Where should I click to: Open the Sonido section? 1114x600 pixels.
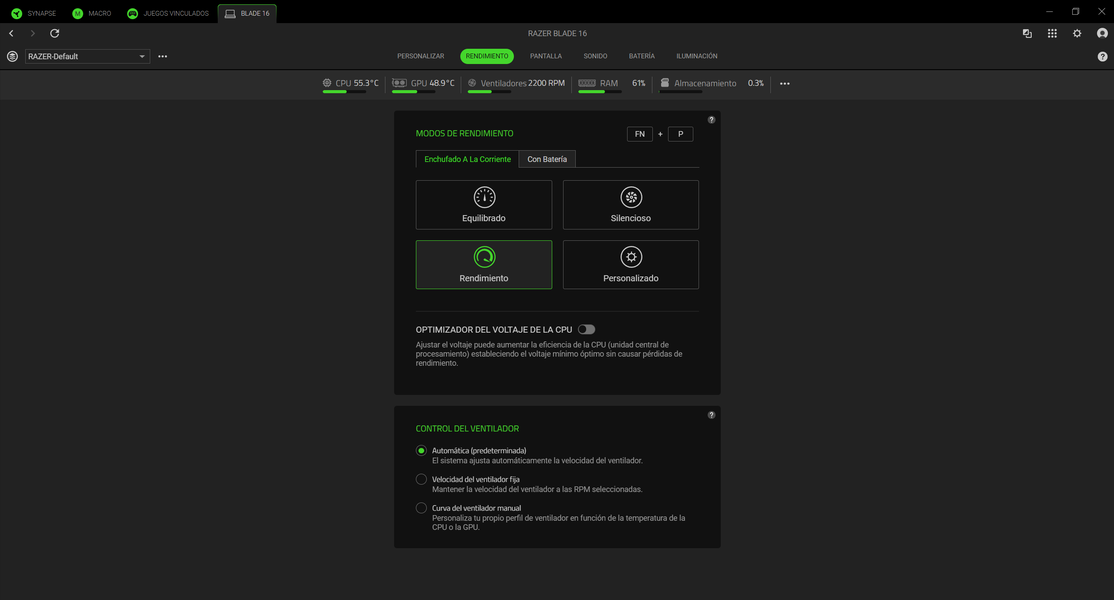click(x=595, y=56)
